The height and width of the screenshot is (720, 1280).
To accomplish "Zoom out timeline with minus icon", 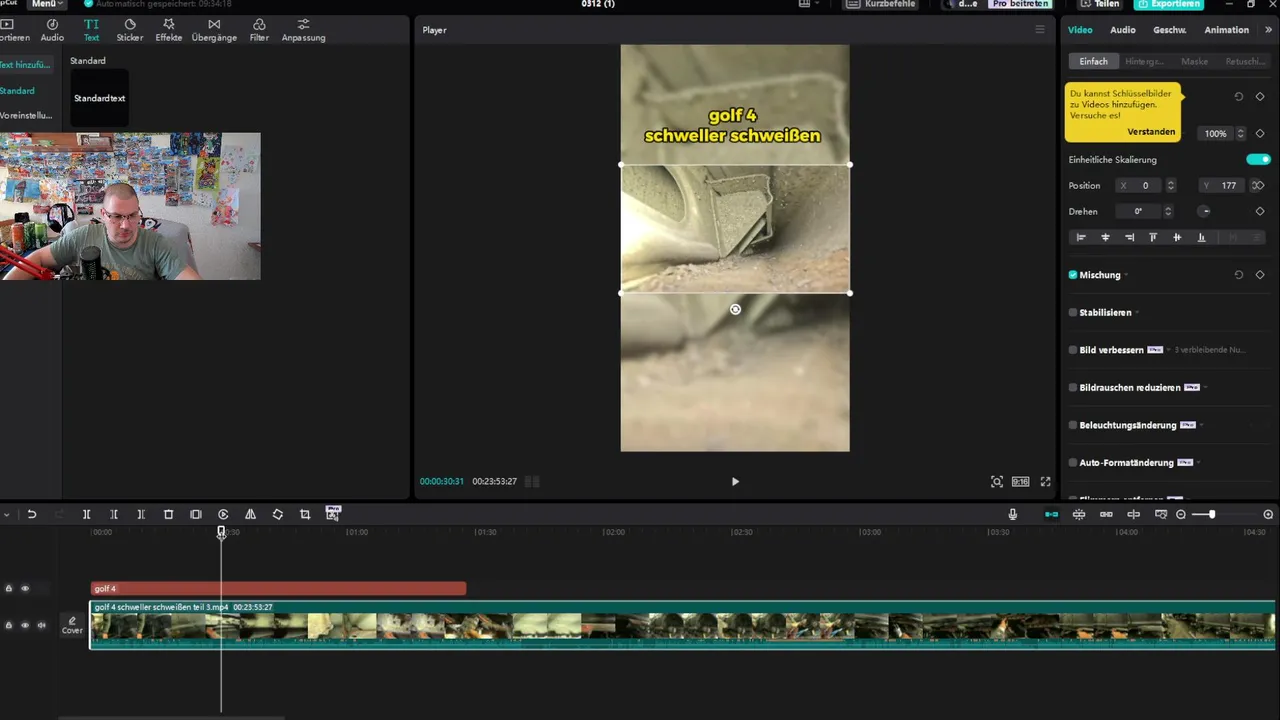I will point(1181,514).
